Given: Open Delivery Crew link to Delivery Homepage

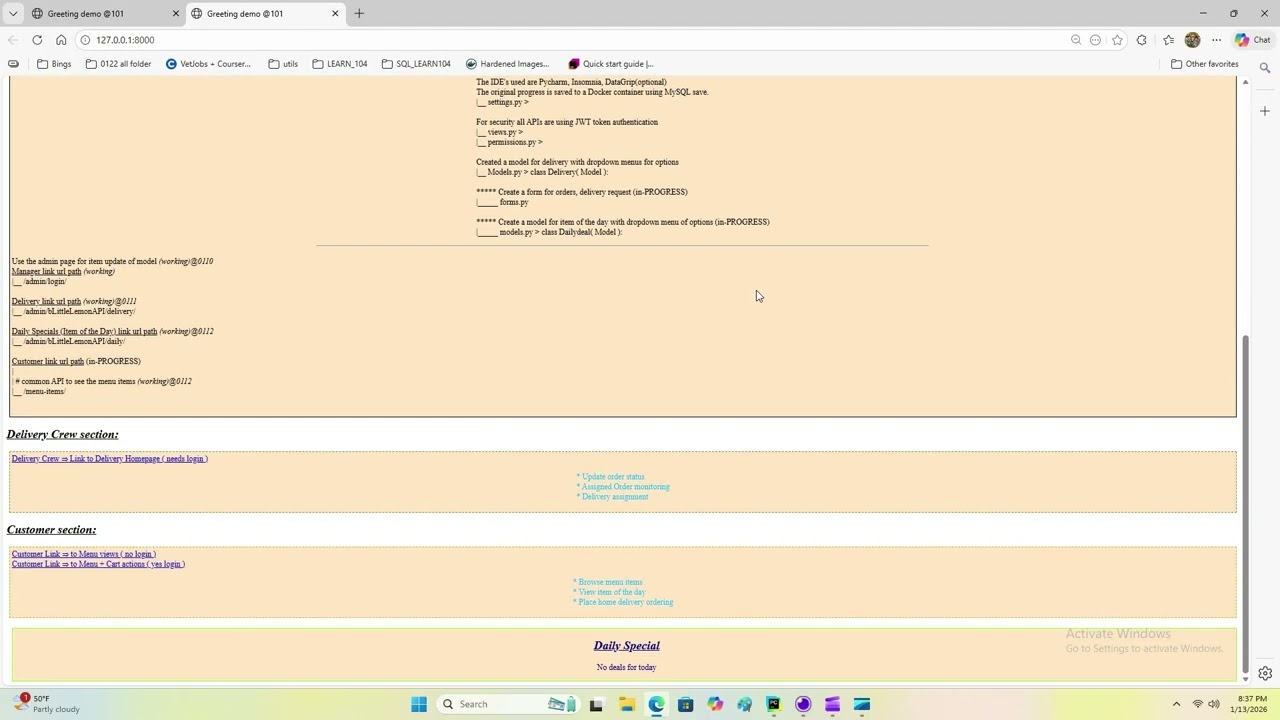Looking at the screenshot, I should (x=110, y=459).
